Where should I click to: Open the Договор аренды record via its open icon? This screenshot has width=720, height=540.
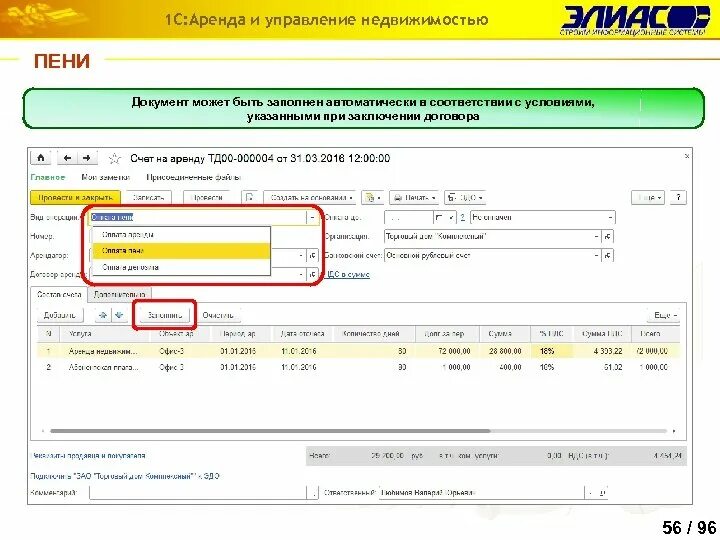(x=312, y=275)
